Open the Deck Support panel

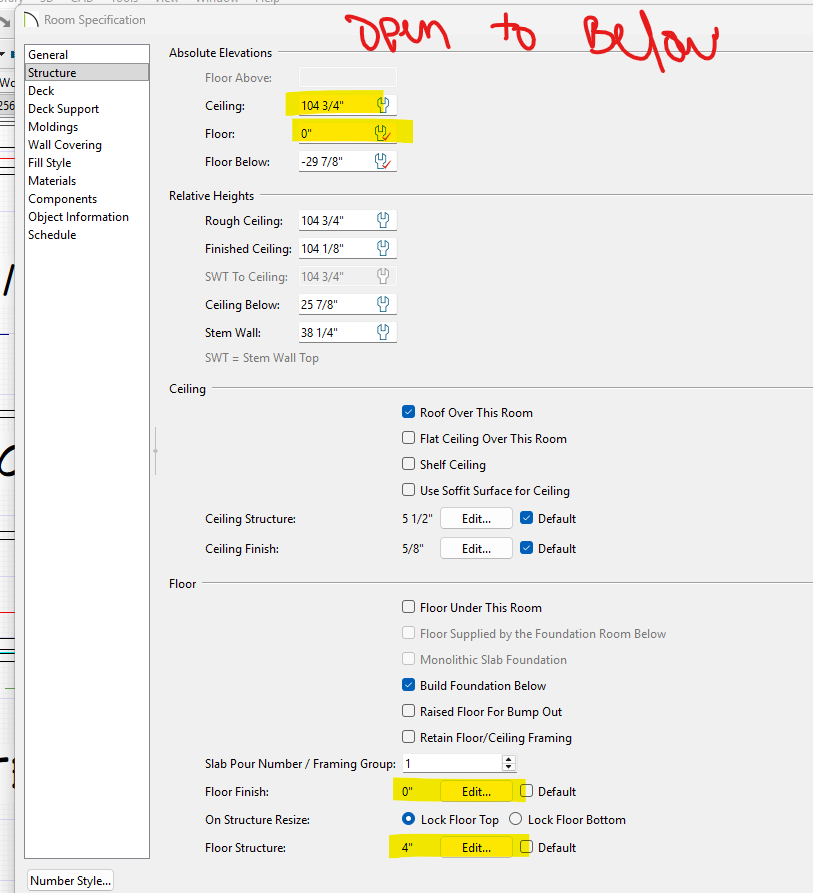pos(63,109)
